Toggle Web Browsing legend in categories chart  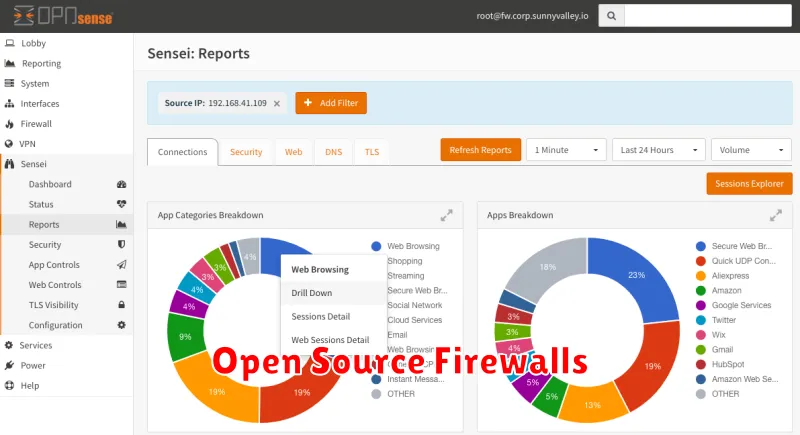coord(412,246)
